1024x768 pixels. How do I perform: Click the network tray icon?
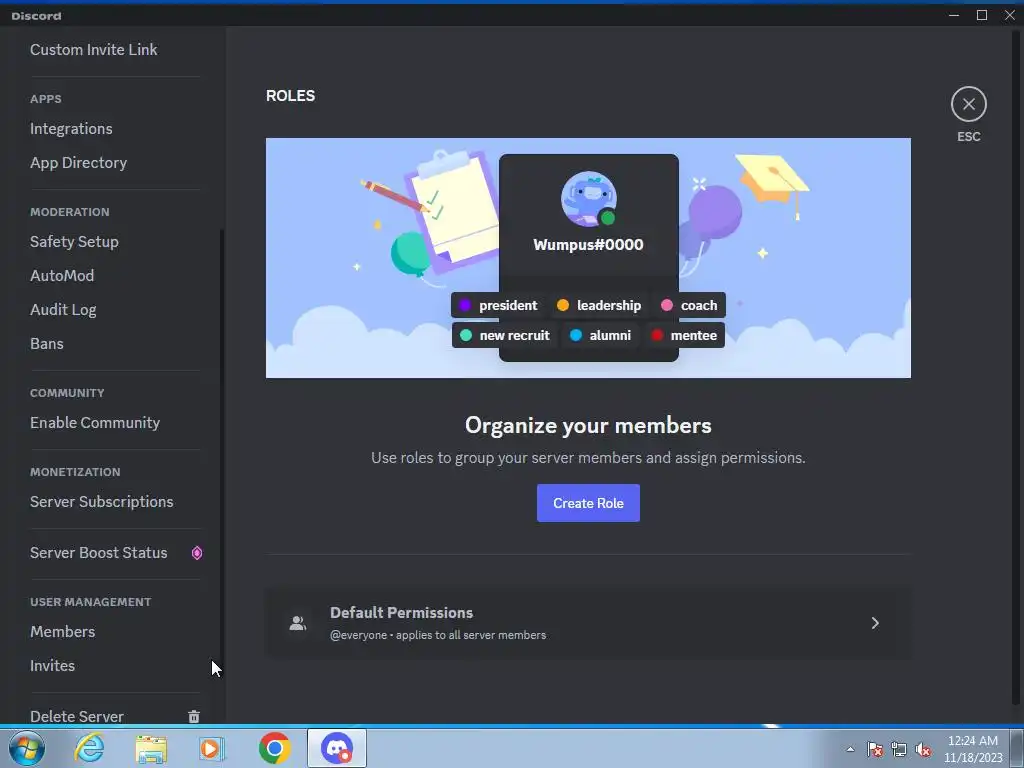899,749
